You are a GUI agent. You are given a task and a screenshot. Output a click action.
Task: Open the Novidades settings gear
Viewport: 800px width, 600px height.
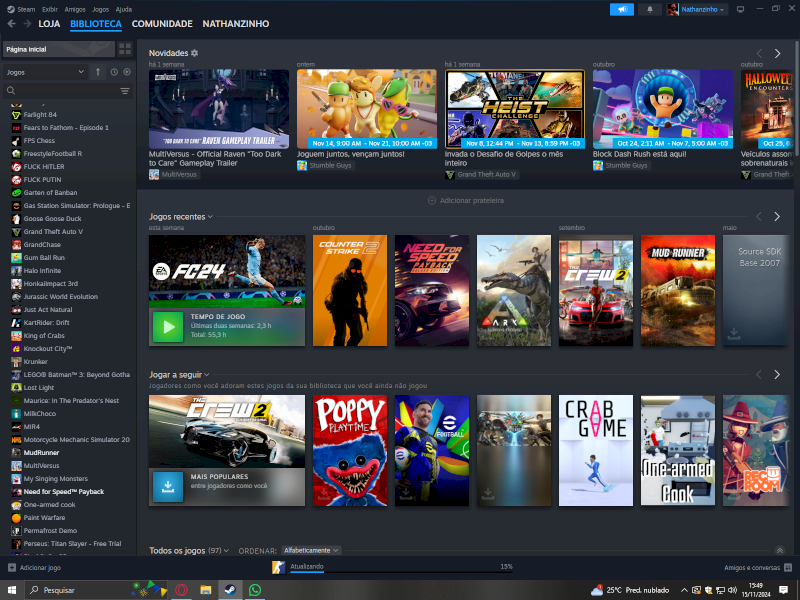(195, 53)
